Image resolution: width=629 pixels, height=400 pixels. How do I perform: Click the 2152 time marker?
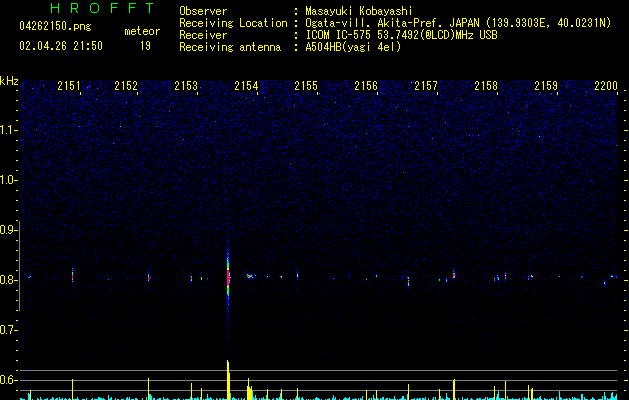click(x=126, y=86)
